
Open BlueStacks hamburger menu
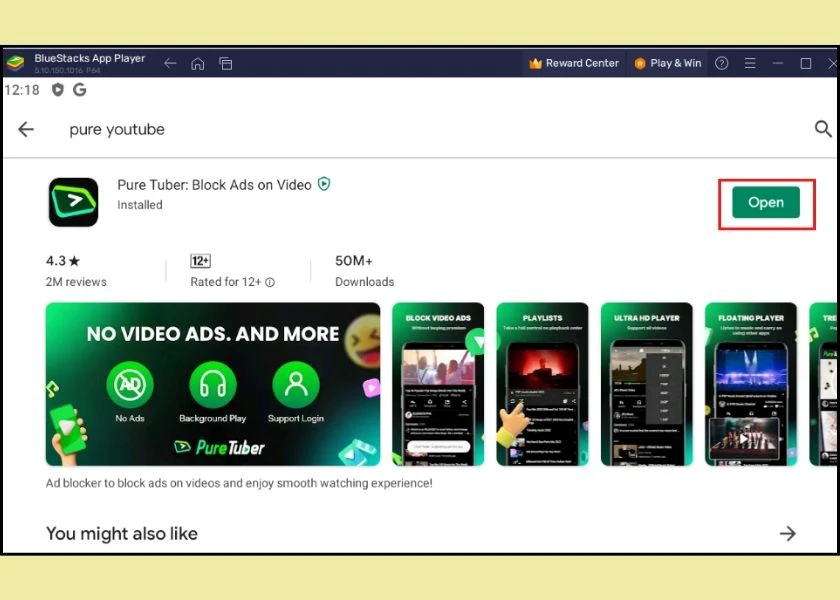[x=750, y=63]
